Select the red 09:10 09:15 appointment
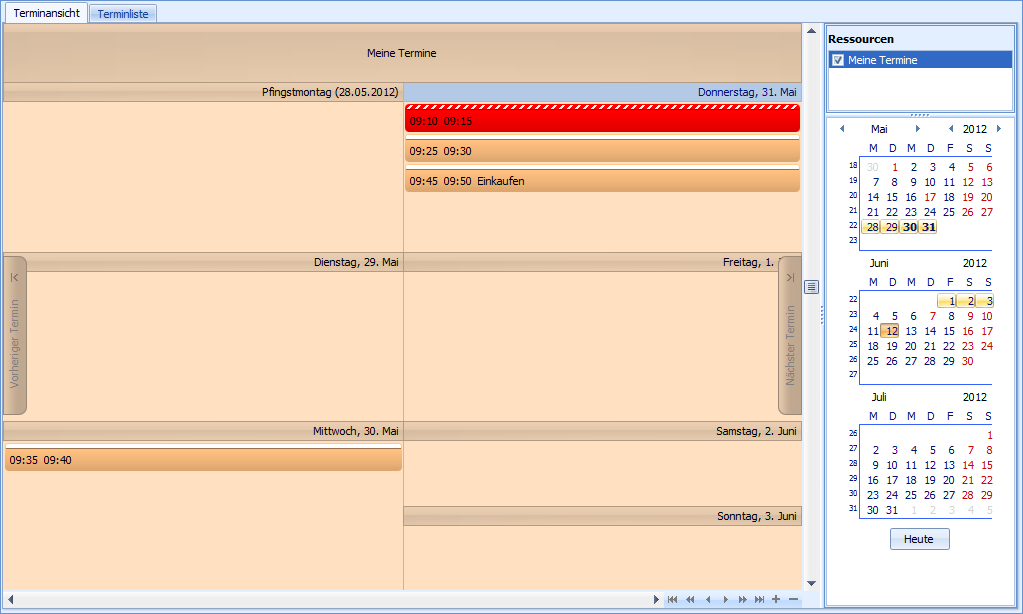Image resolution: width=1023 pixels, height=614 pixels. coord(602,118)
